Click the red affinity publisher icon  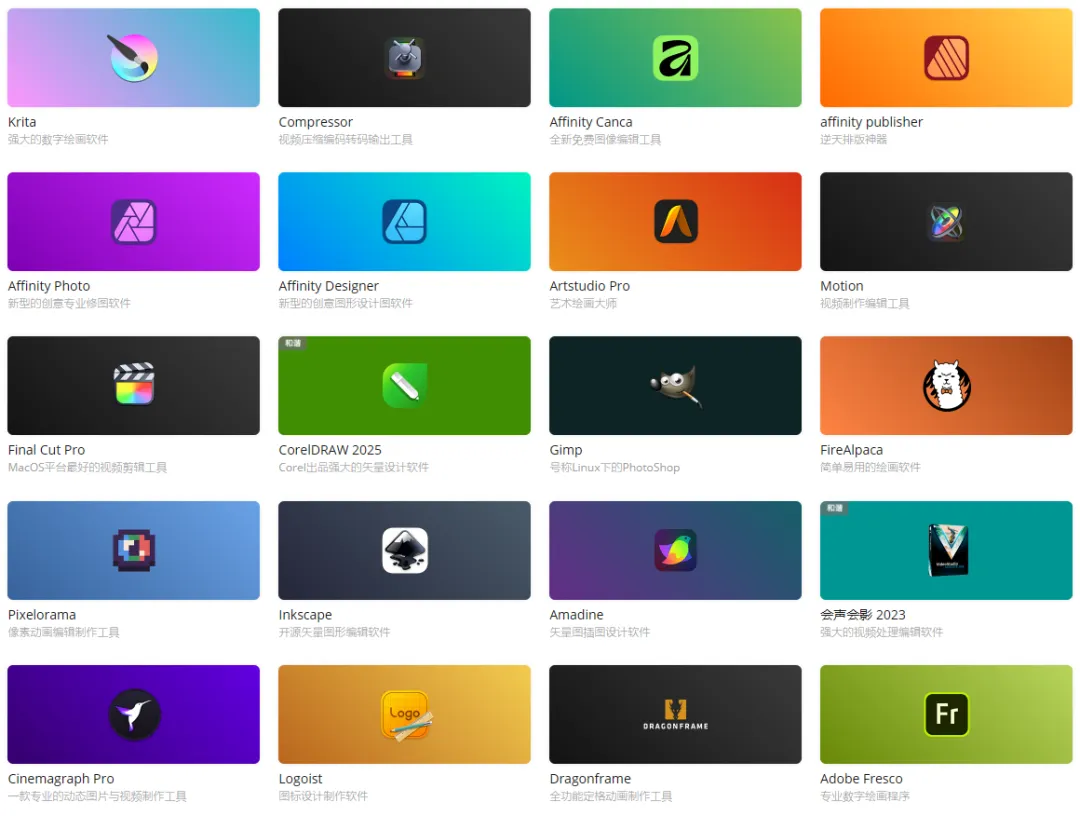point(946,58)
